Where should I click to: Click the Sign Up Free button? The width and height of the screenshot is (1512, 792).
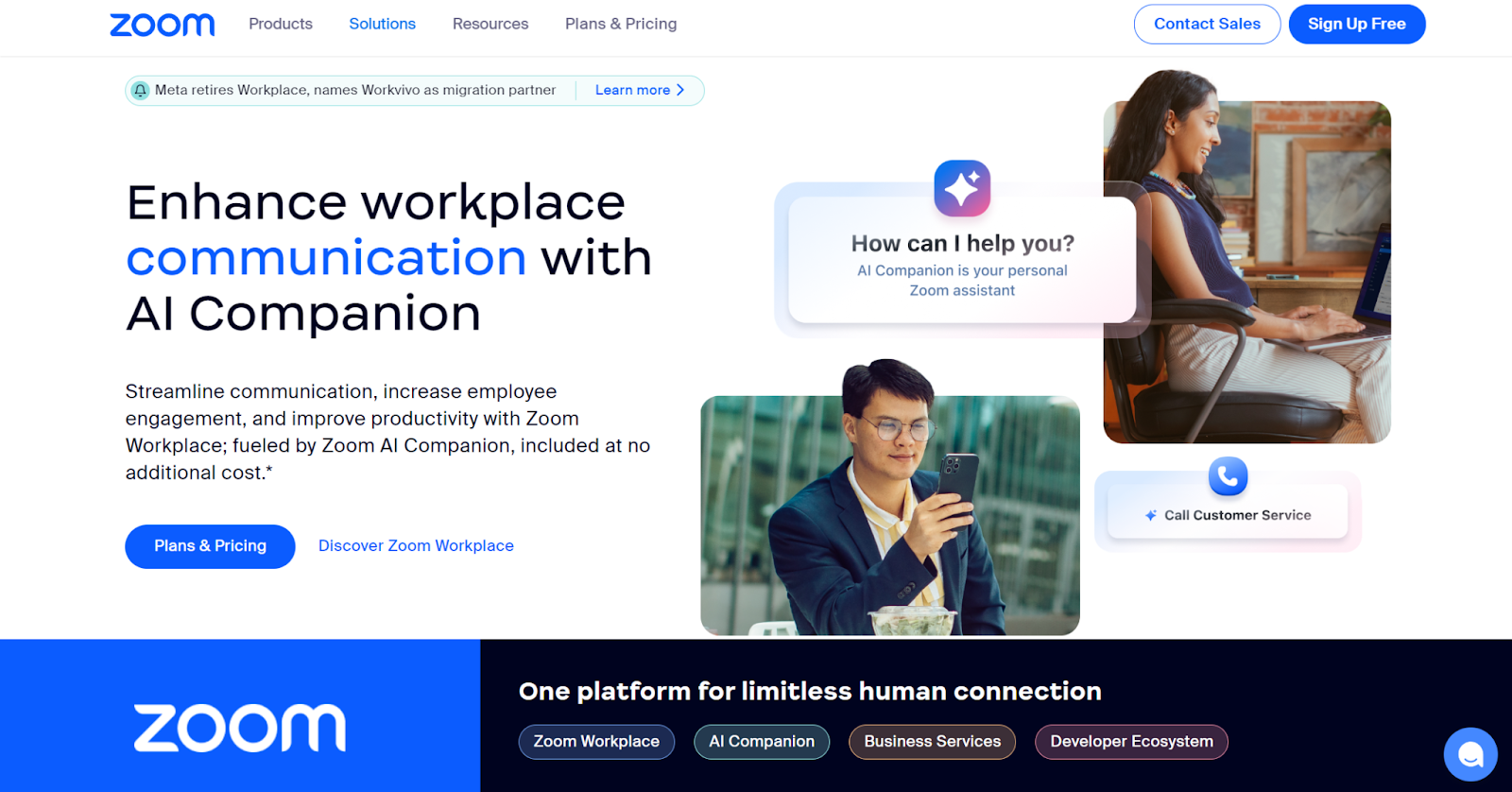pyautogui.click(x=1357, y=25)
